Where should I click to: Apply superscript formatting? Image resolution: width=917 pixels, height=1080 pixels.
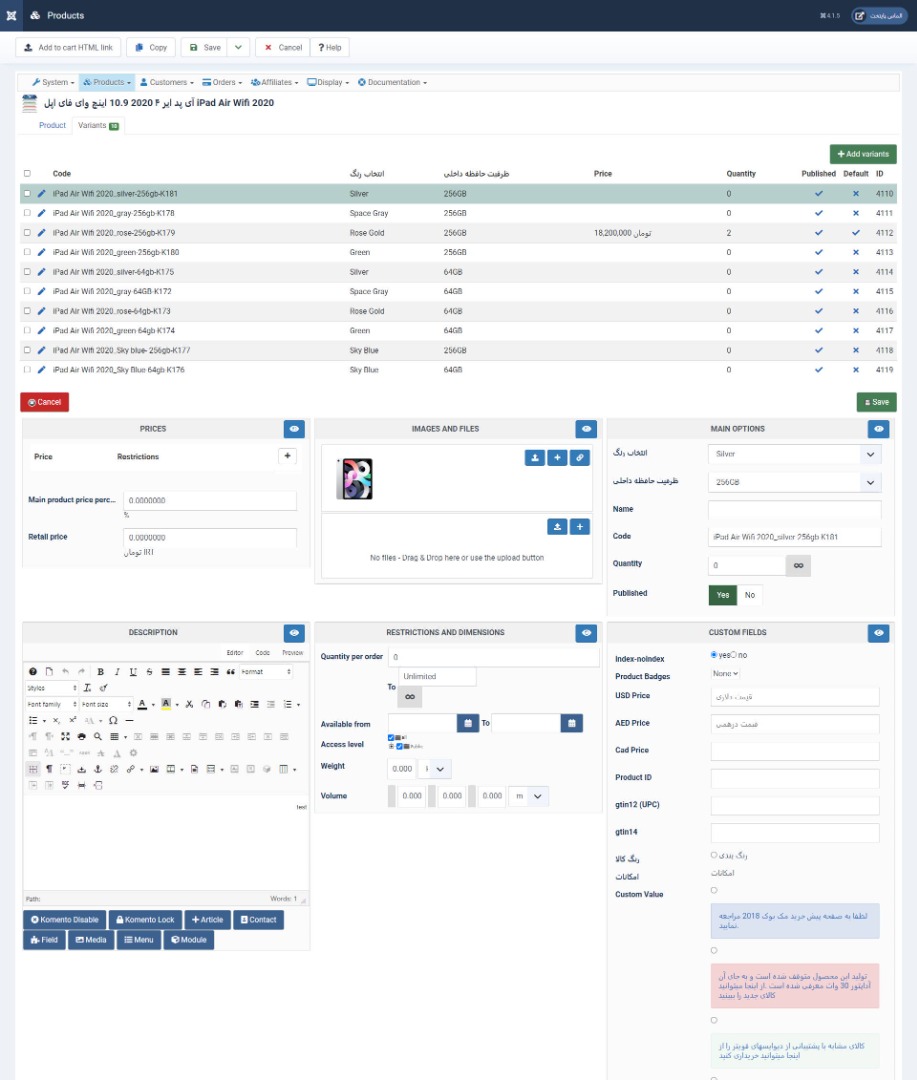[72, 720]
